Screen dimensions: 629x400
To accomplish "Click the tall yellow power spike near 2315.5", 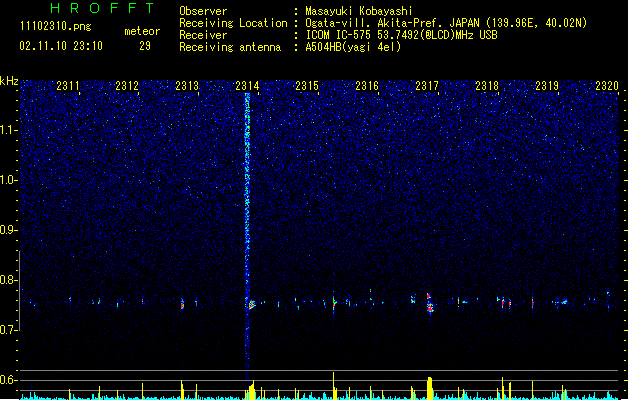I will pos(334,386).
